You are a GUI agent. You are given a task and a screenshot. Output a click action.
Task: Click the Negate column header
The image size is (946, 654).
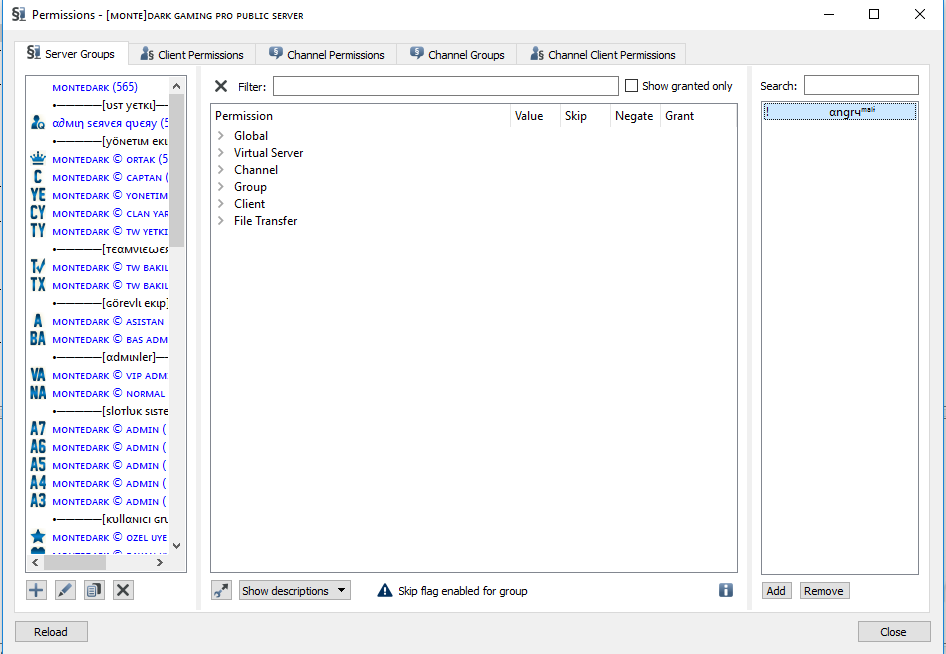click(635, 116)
